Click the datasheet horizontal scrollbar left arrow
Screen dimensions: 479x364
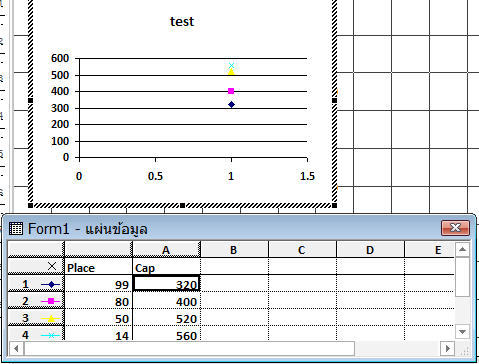click(x=16, y=349)
